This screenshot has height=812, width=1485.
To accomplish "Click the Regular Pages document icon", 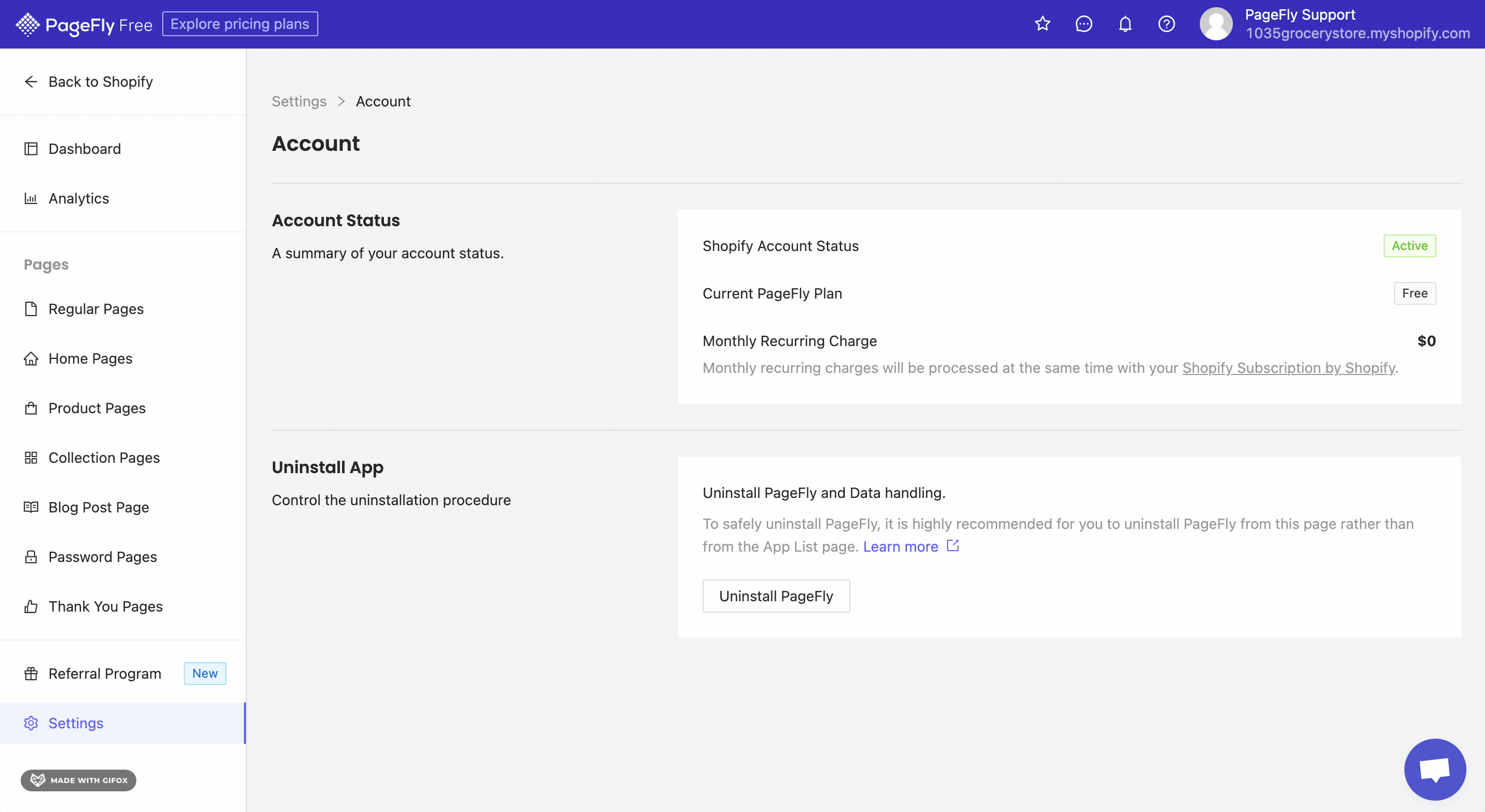I will [x=31, y=309].
